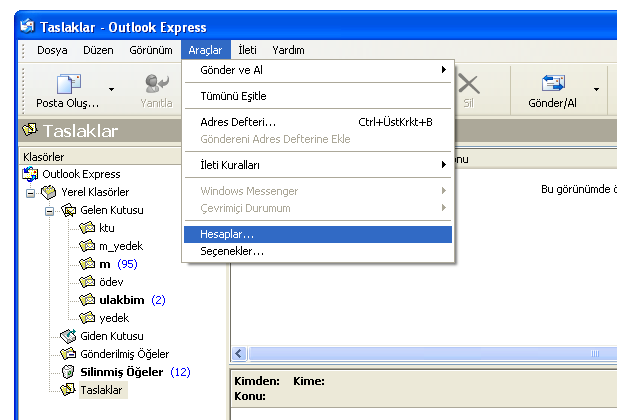Open Seçenekler... from Araçlar menu
This screenshot has height=420, width=617.
[318, 251]
